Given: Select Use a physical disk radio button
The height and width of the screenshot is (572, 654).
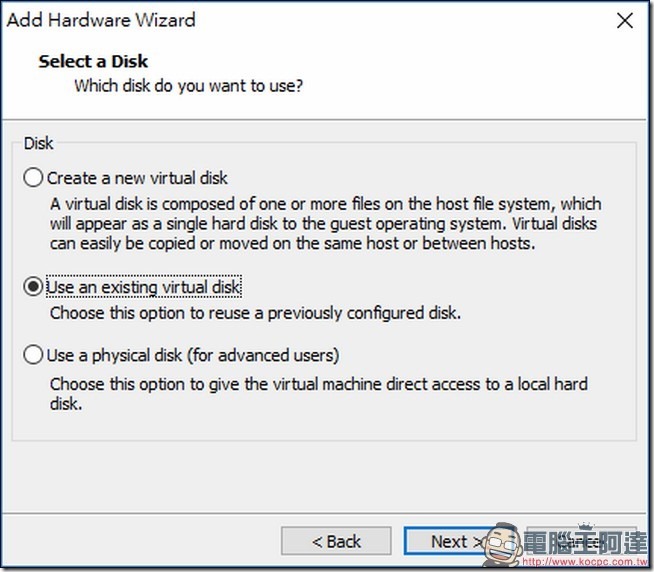Looking at the screenshot, I should pyautogui.click(x=33, y=355).
